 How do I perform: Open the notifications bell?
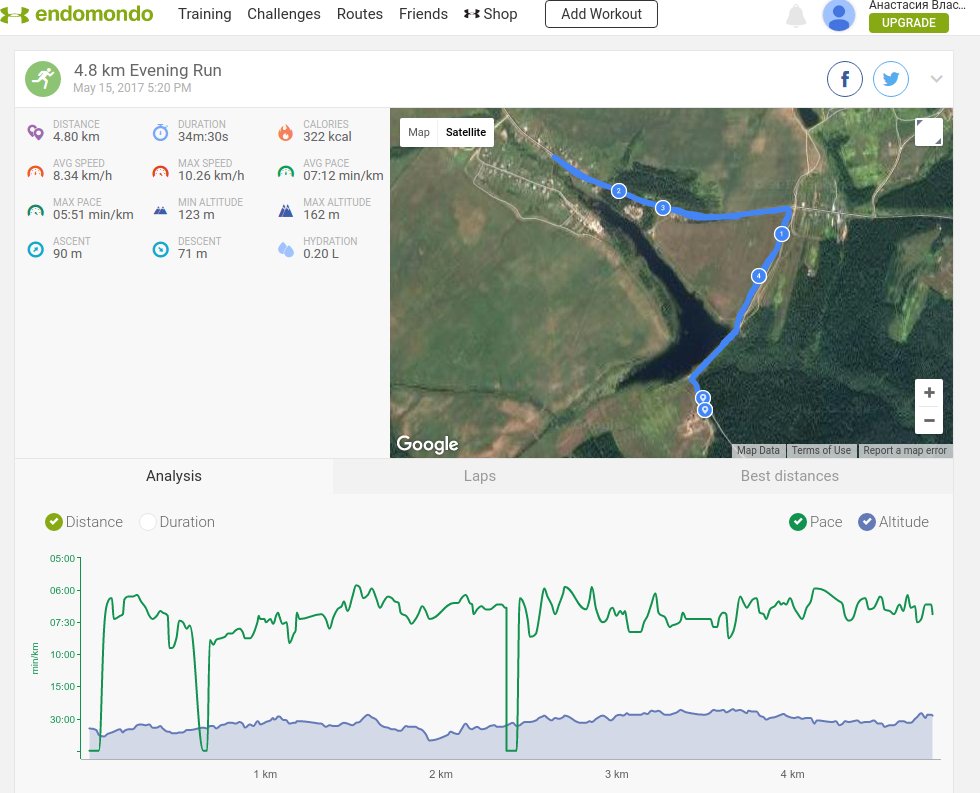pyautogui.click(x=796, y=15)
